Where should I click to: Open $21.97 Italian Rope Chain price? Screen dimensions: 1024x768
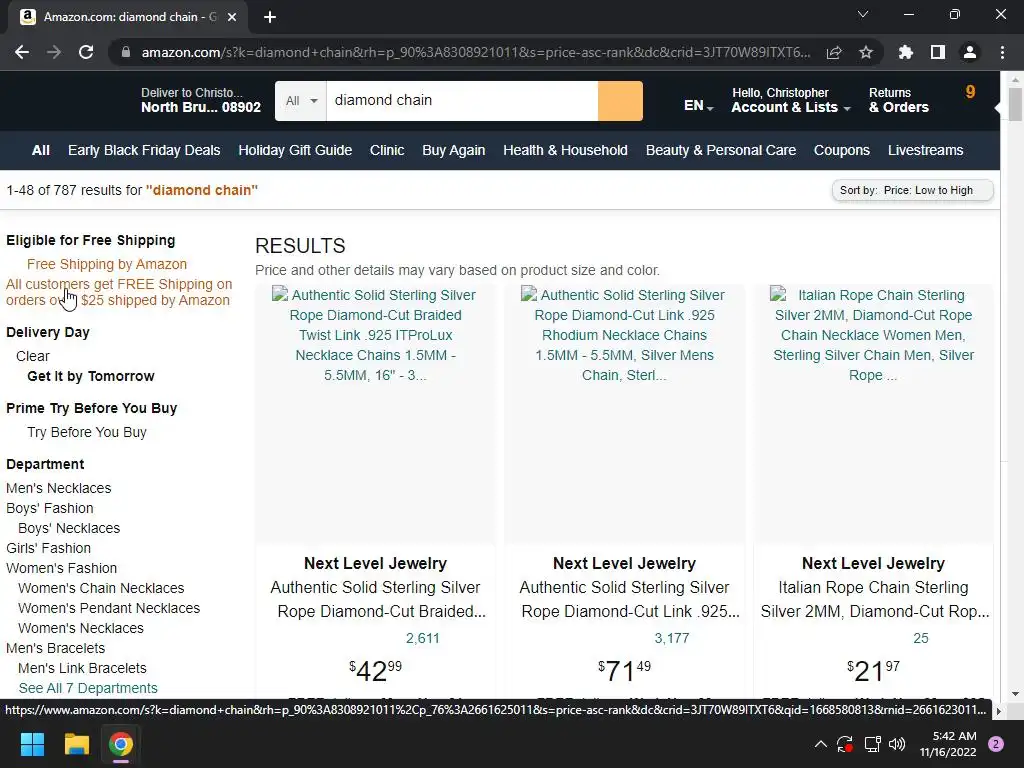point(873,671)
